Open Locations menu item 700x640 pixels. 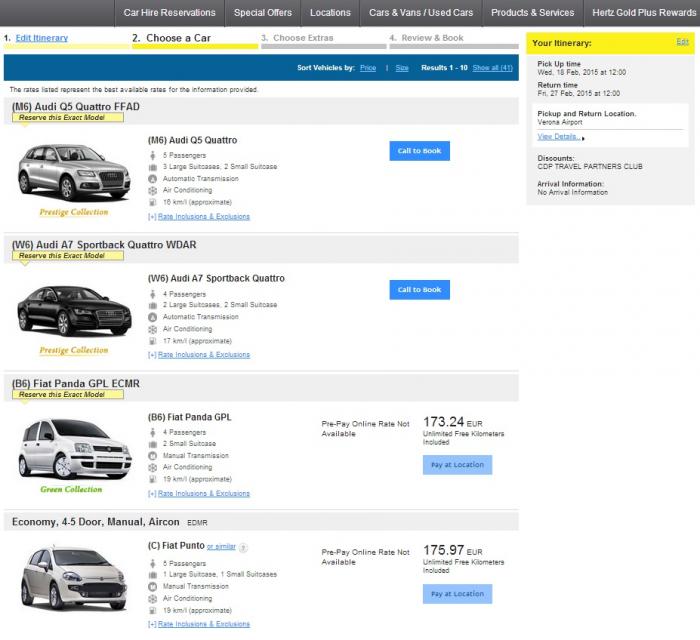tap(330, 13)
